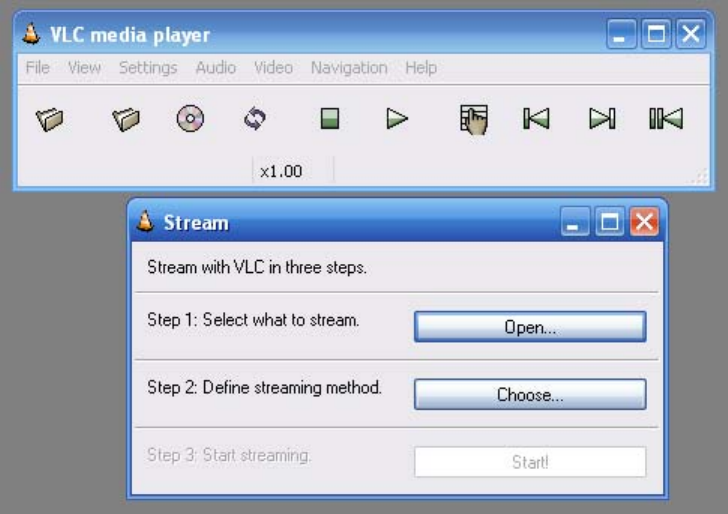
Task: Start playback with the green play triangle
Action: point(397,119)
